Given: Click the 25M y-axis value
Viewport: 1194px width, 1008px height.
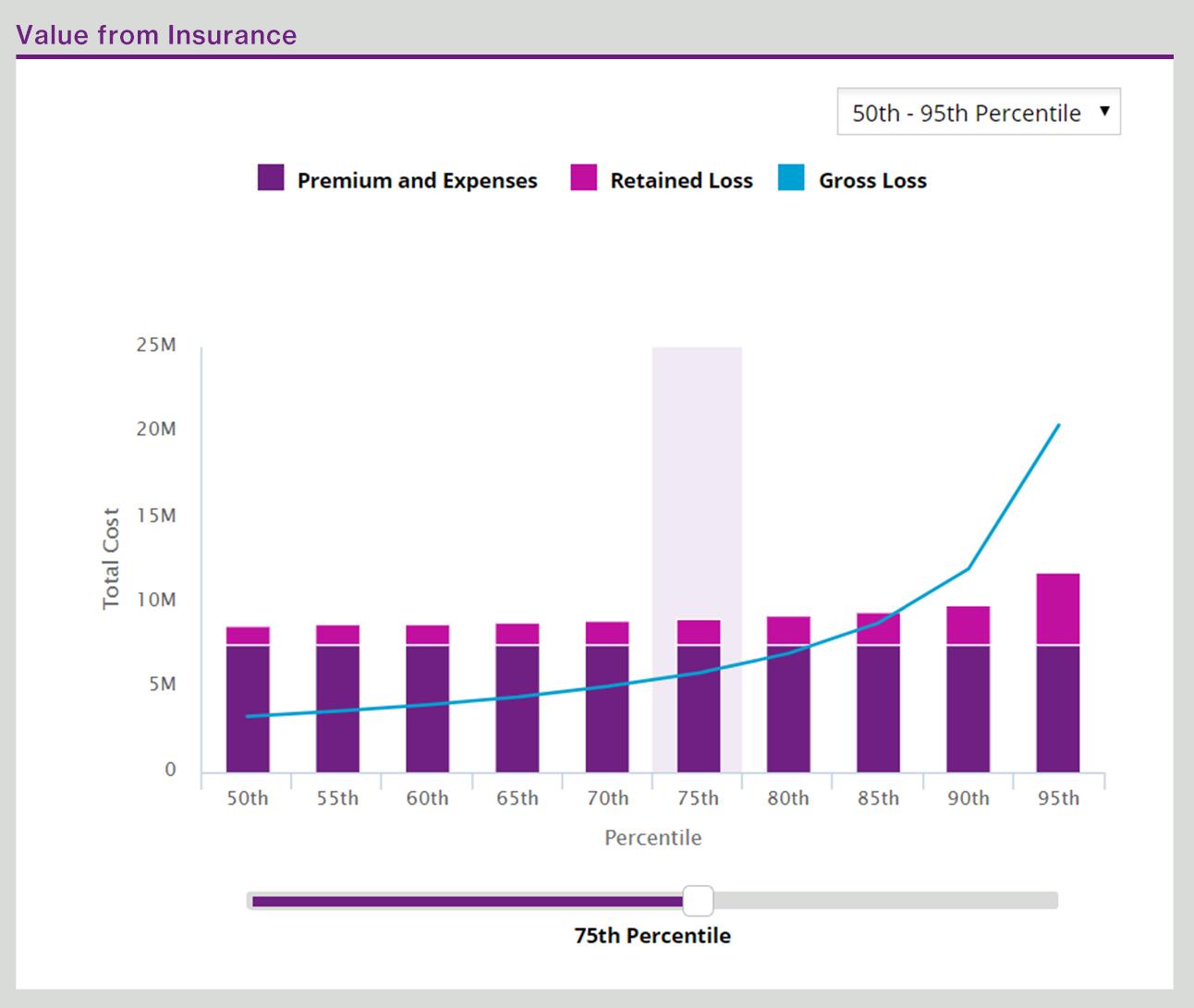Looking at the screenshot, I should [155, 346].
